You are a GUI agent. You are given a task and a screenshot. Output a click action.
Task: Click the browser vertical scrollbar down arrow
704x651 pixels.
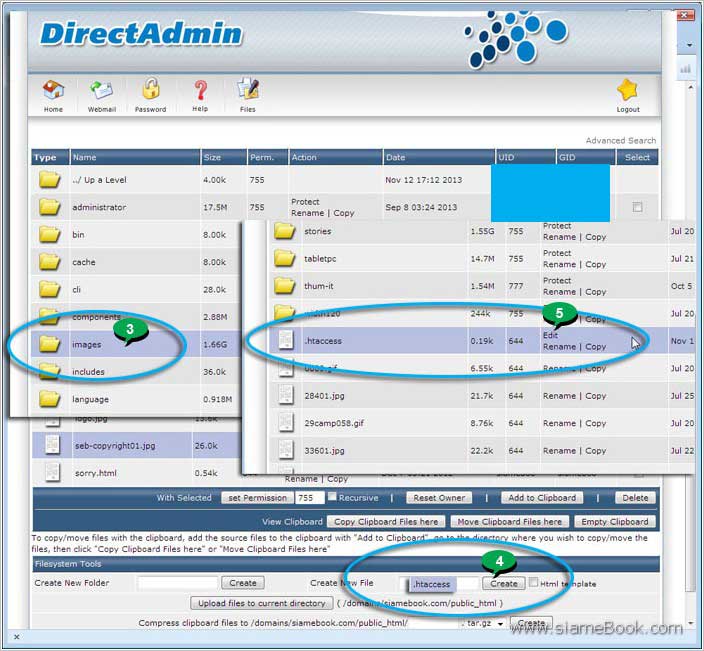pos(691,624)
